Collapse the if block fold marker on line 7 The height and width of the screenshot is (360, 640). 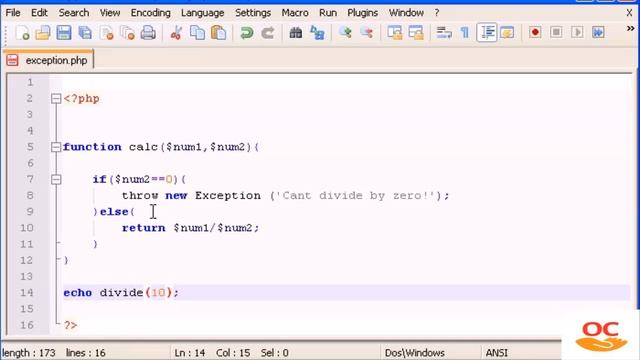(x=56, y=179)
